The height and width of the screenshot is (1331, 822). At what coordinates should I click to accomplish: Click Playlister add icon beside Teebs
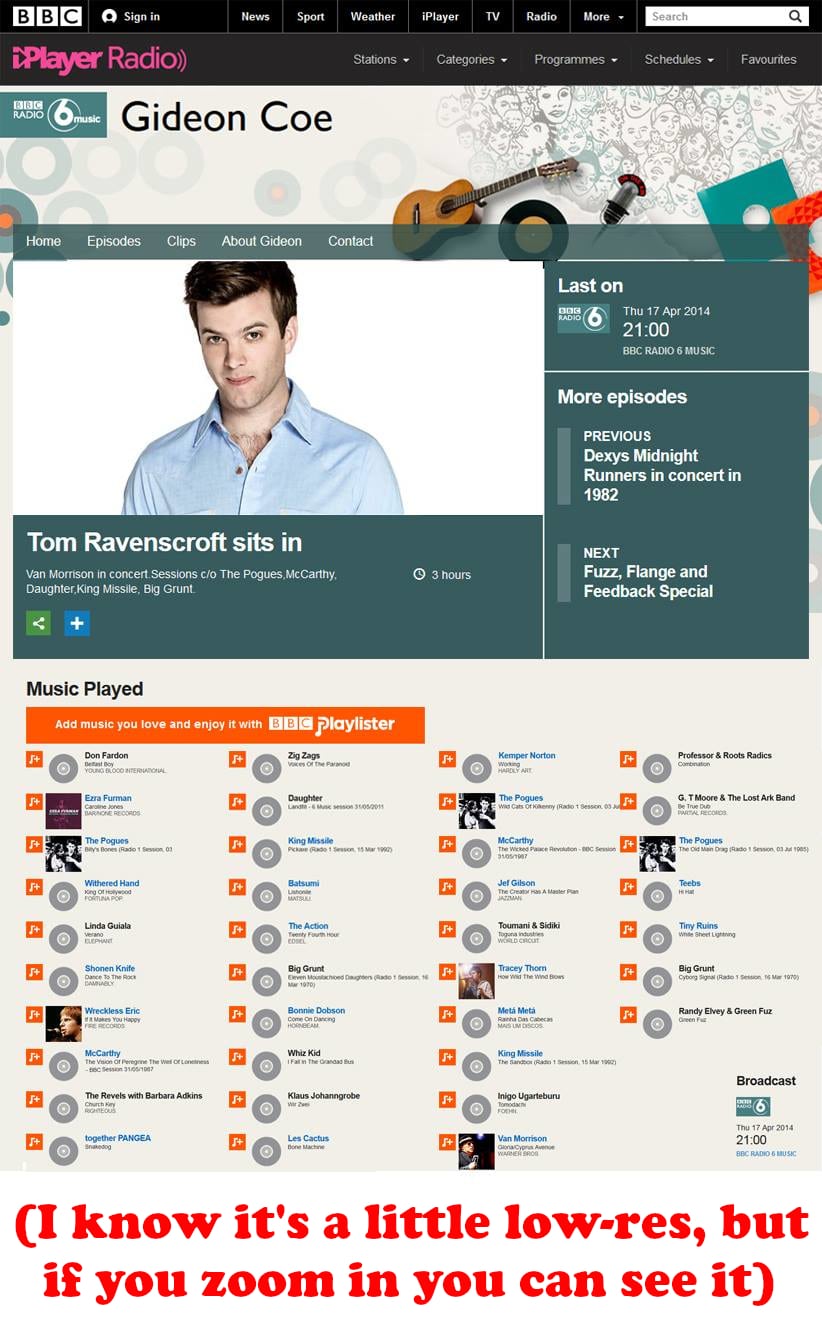click(x=628, y=887)
